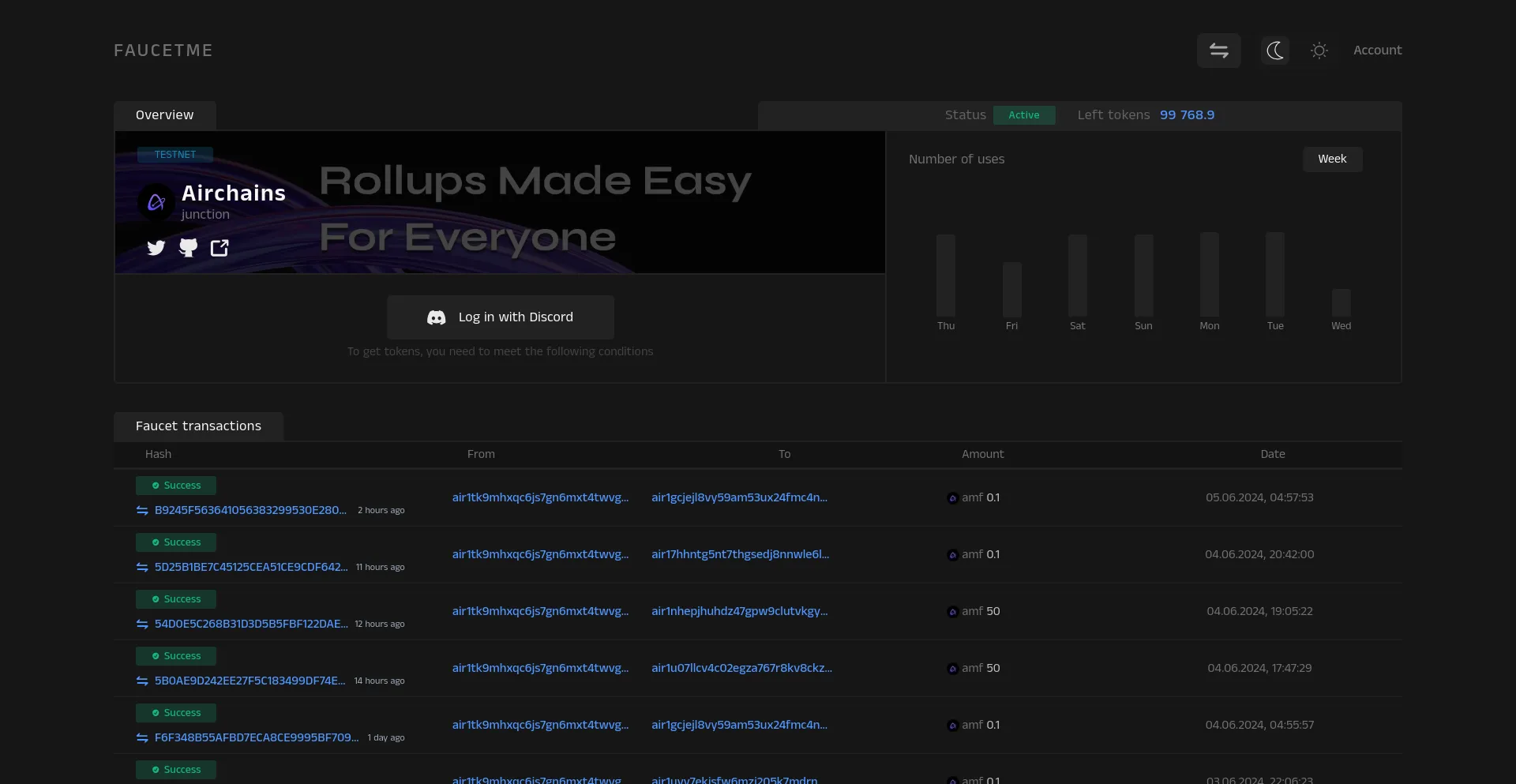The image size is (1516, 784).
Task: Click the Thu bar in uses chart
Action: (x=946, y=276)
